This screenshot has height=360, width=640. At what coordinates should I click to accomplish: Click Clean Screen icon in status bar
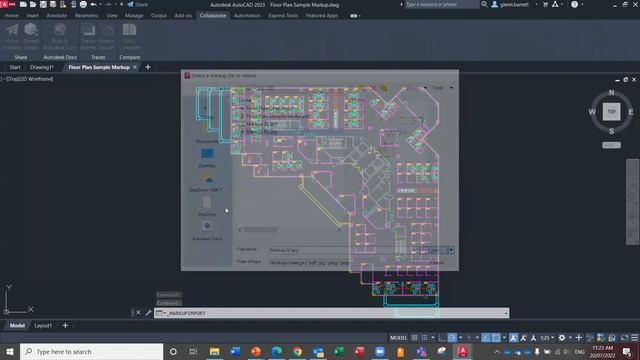624,338
